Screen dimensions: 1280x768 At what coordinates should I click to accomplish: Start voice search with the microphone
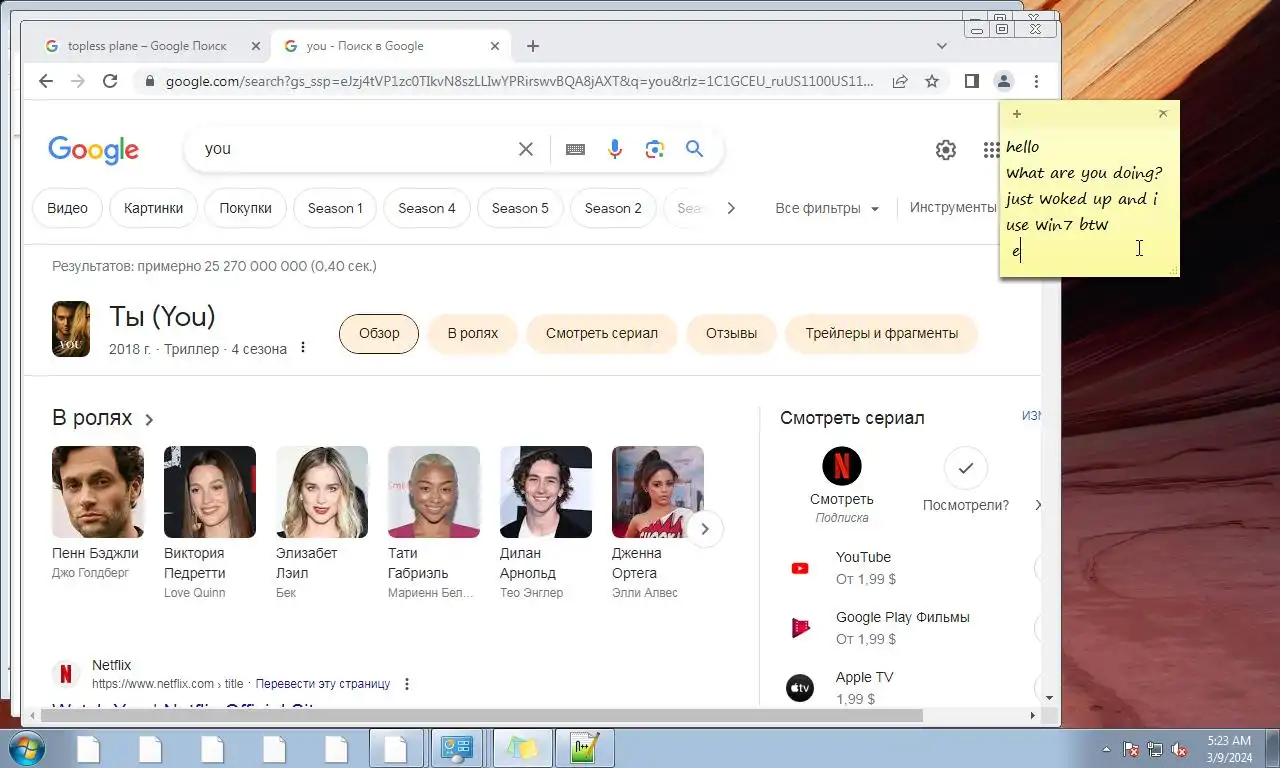pos(615,149)
